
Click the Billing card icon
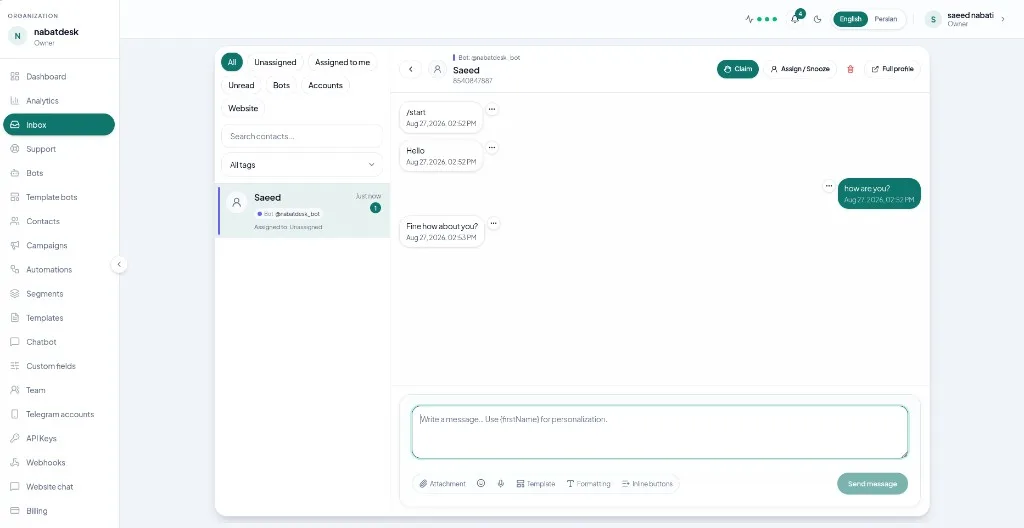(14, 511)
